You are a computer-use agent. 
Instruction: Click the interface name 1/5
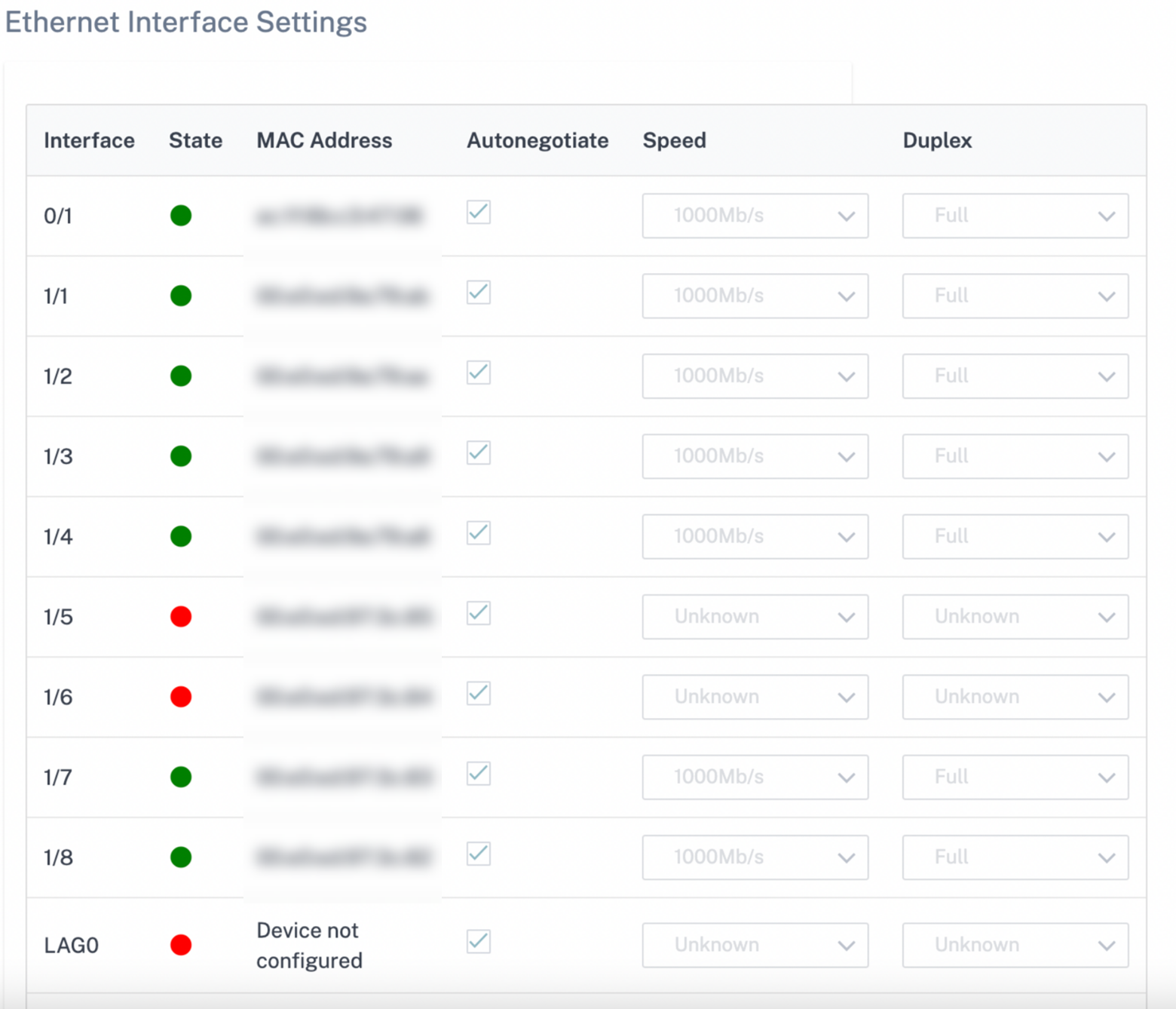[x=58, y=617]
